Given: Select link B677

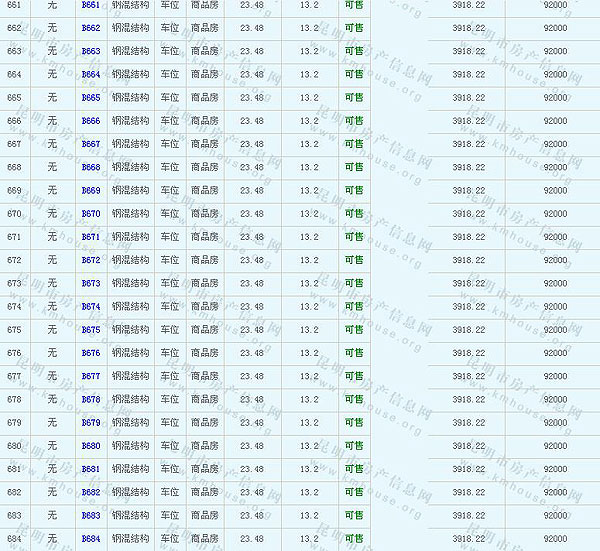Looking at the screenshot, I should [90, 376].
